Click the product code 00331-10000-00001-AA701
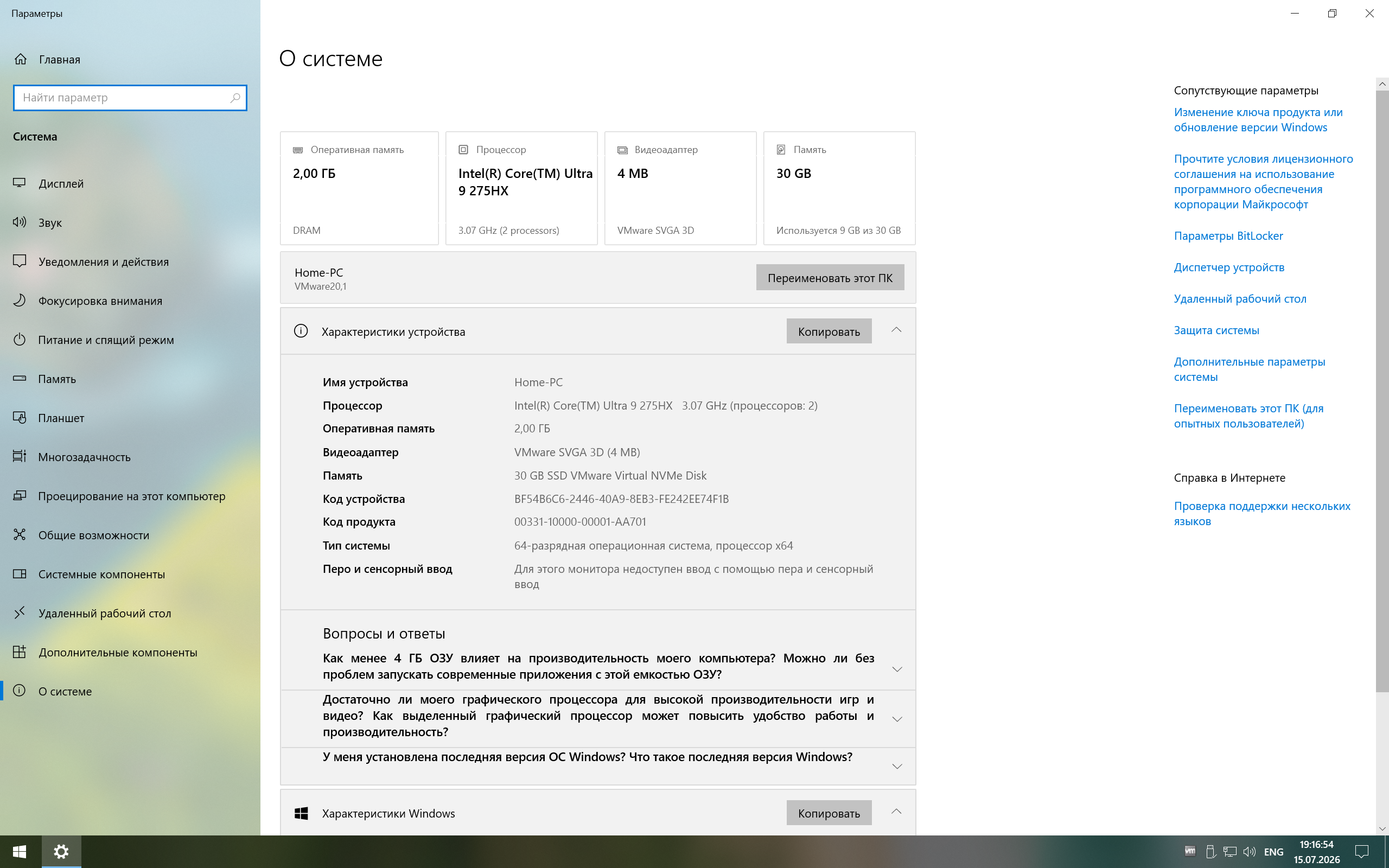This screenshot has height=868, width=1389. click(579, 522)
